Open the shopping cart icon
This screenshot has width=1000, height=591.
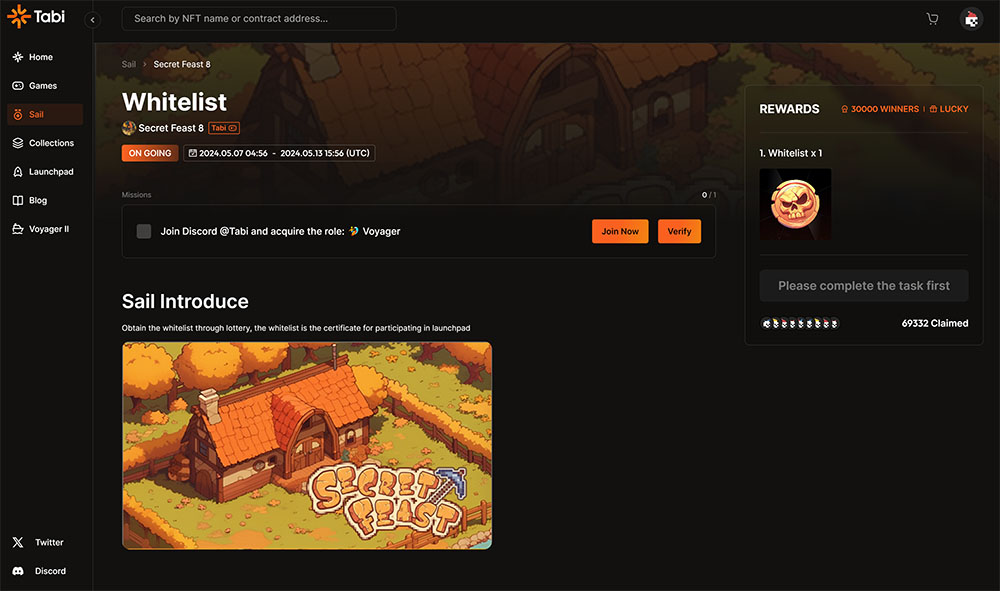tap(932, 19)
